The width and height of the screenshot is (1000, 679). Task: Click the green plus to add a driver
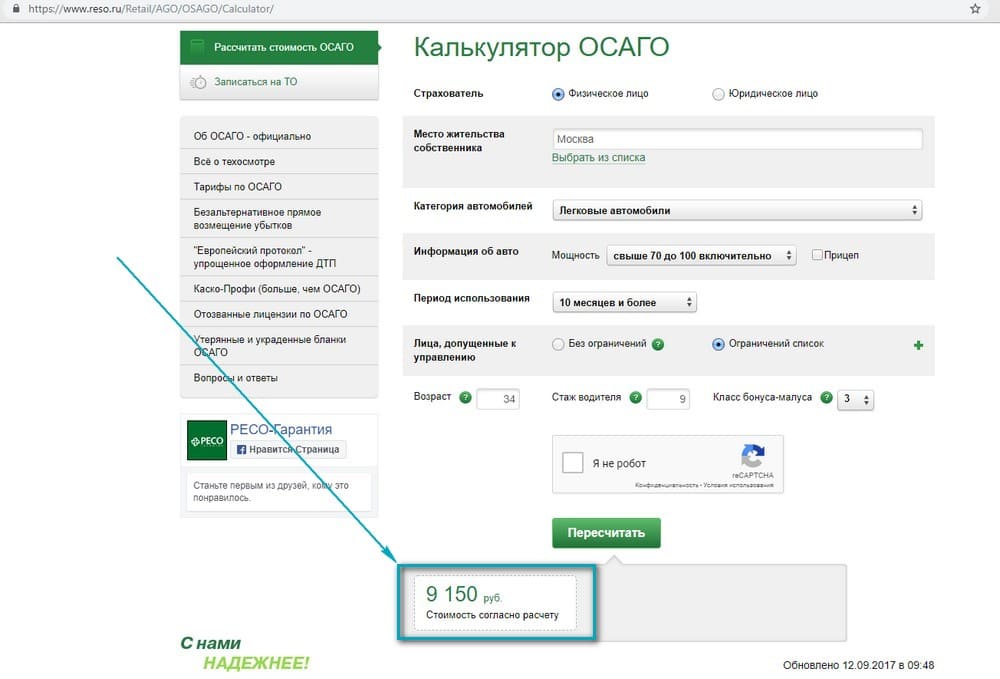coord(917,345)
